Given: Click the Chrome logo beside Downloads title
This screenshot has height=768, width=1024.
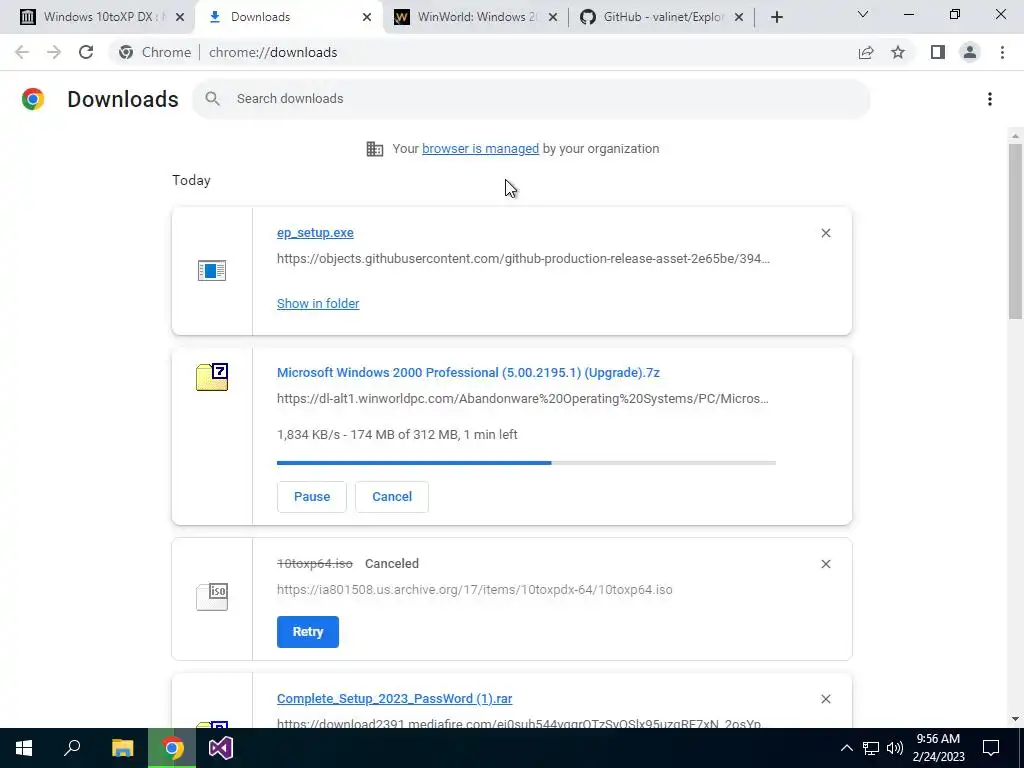Looking at the screenshot, I should click(33, 99).
